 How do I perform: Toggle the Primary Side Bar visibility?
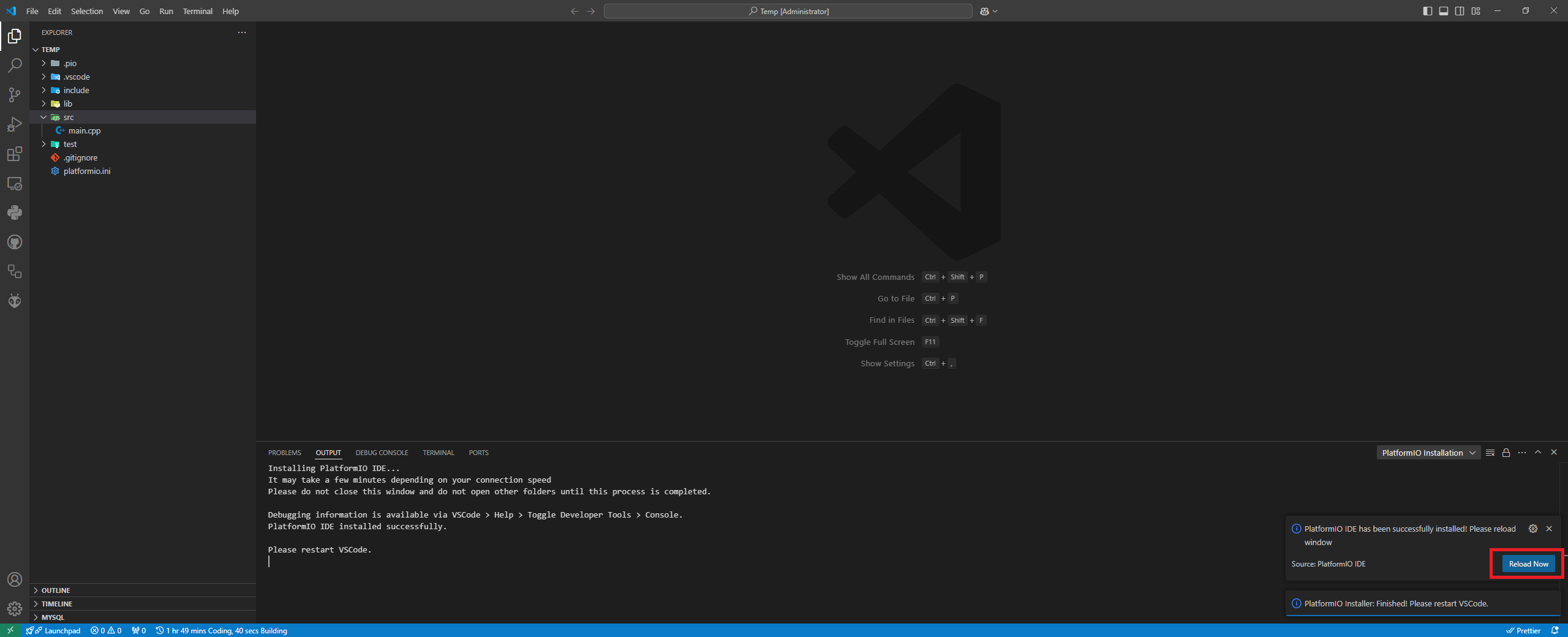[x=1428, y=11]
